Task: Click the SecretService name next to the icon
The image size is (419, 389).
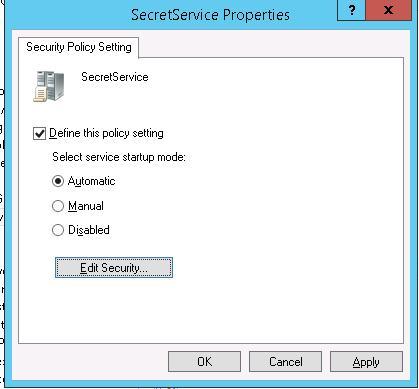Action: pyautogui.click(x=115, y=77)
